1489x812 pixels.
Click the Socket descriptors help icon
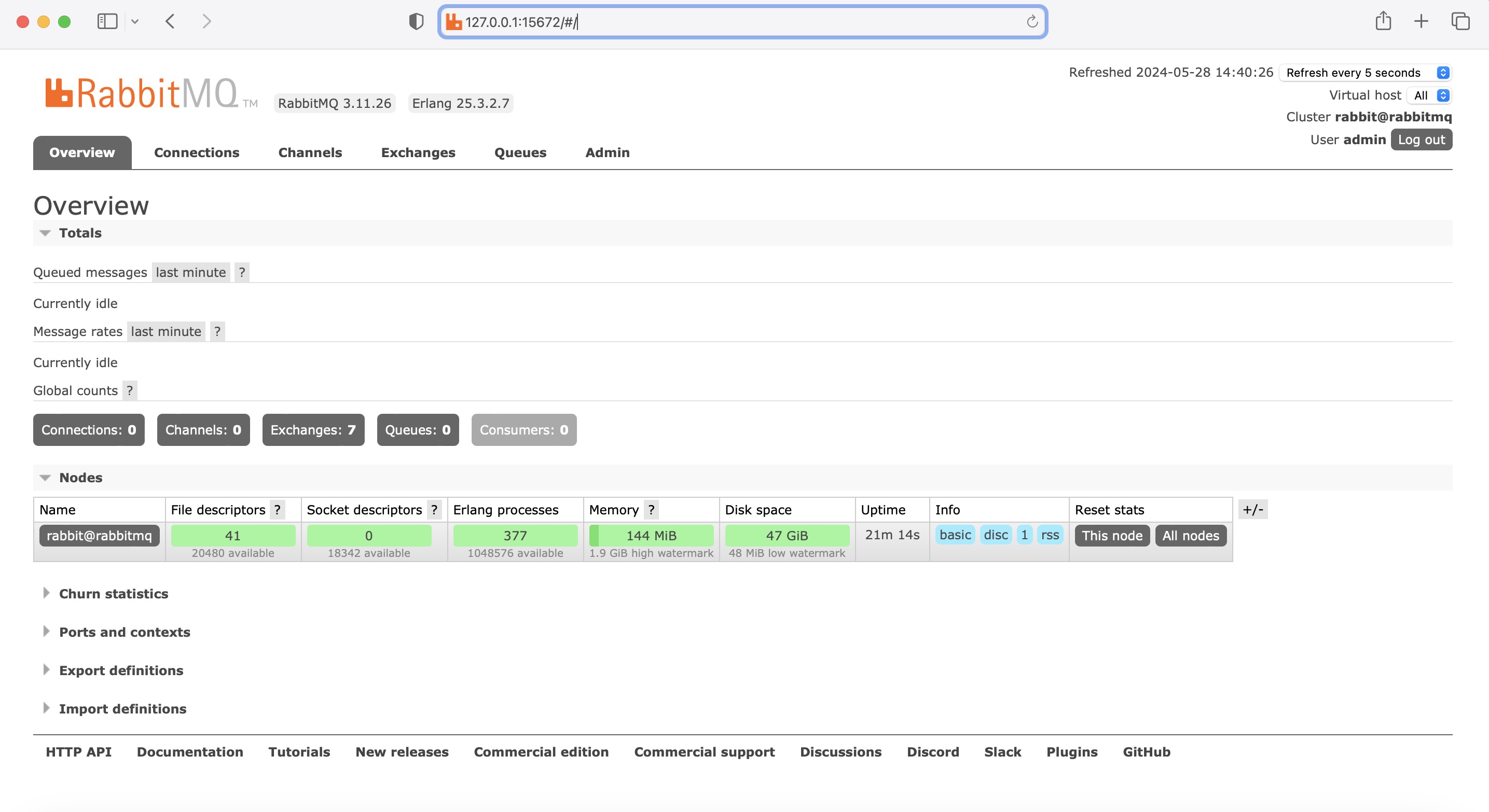pyautogui.click(x=434, y=509)
